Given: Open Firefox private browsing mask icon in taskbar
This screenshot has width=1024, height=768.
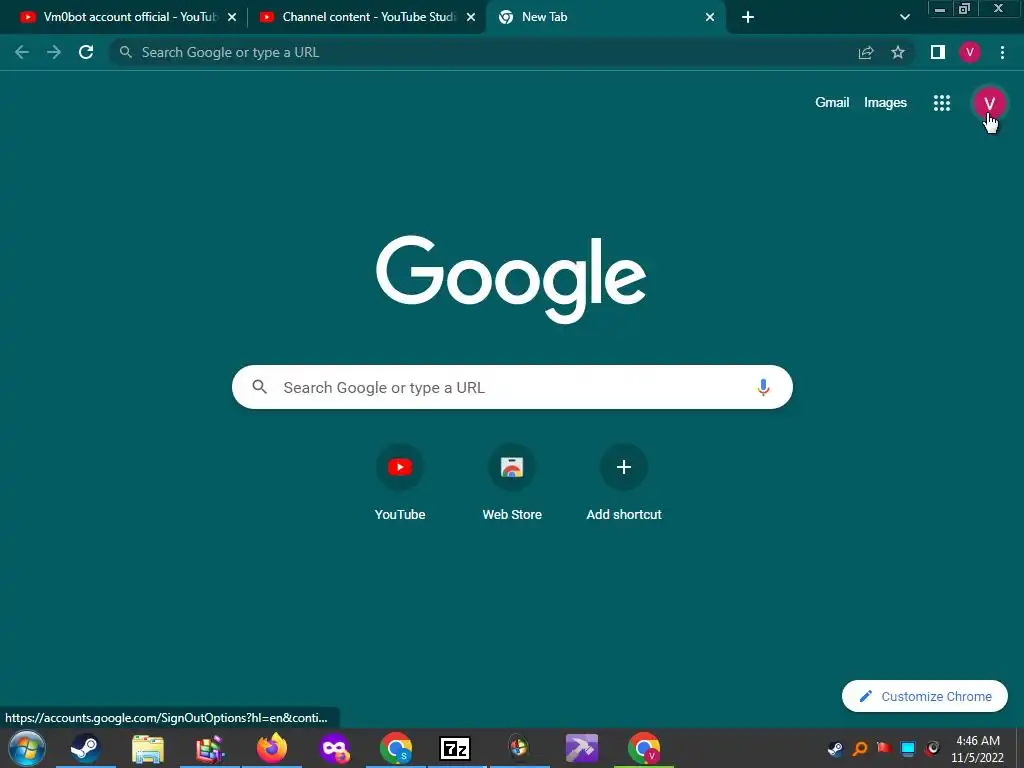Looking at the screenshot, I should coord(334,748).
